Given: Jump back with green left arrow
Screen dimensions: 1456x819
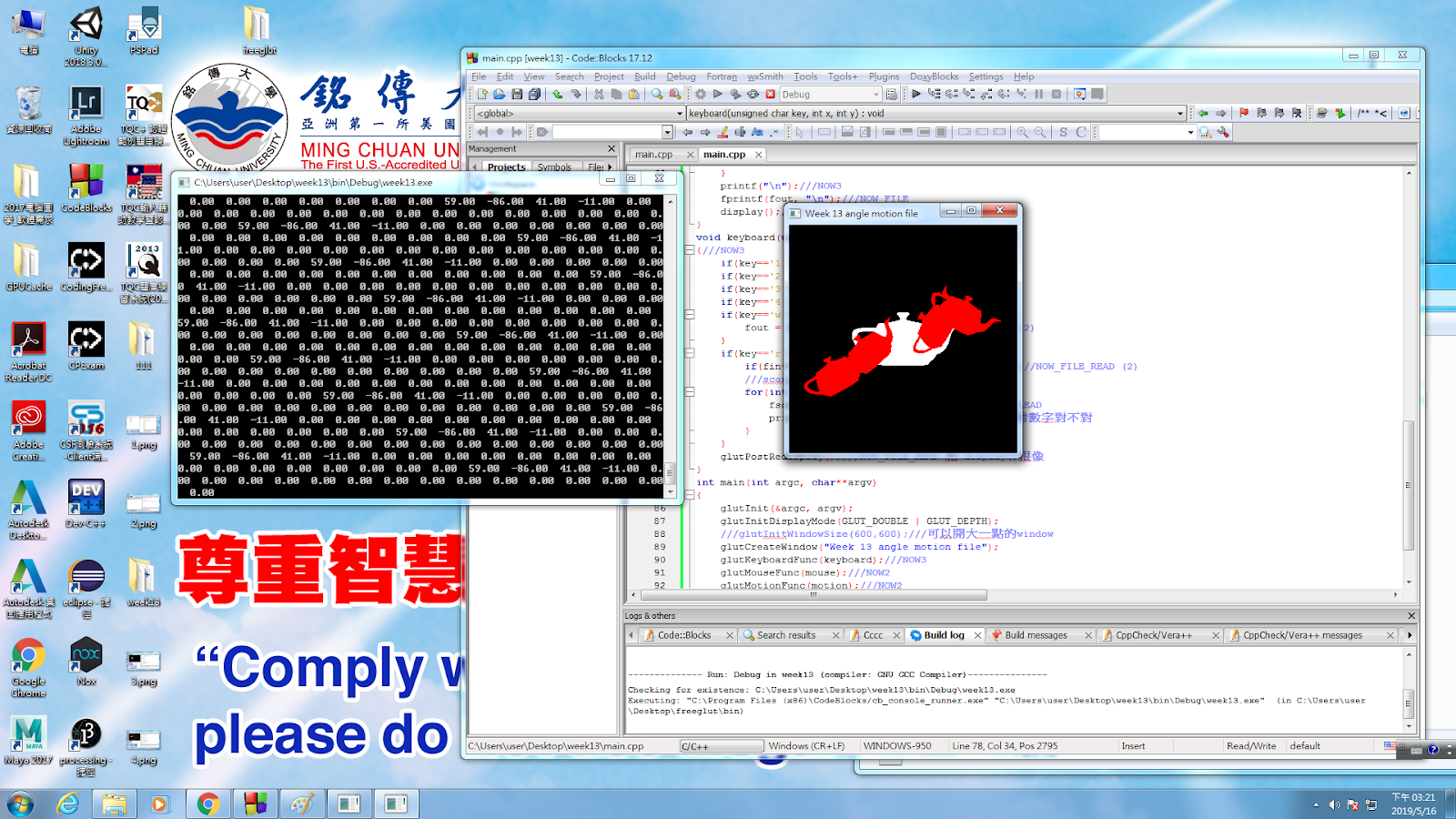Looking at the screenshot, I should 1203,113.
